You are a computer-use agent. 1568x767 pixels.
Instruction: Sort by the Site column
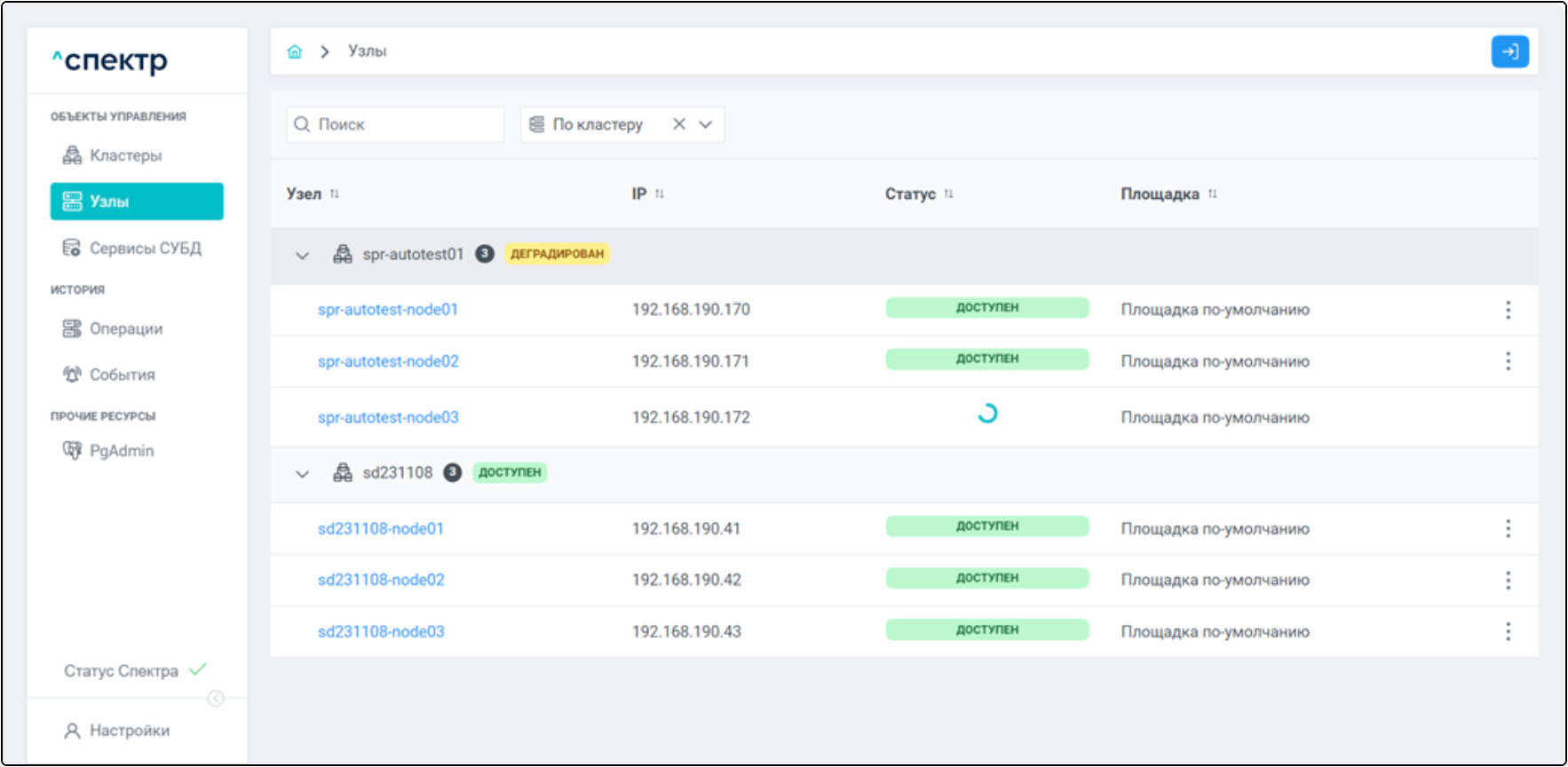1212,194
